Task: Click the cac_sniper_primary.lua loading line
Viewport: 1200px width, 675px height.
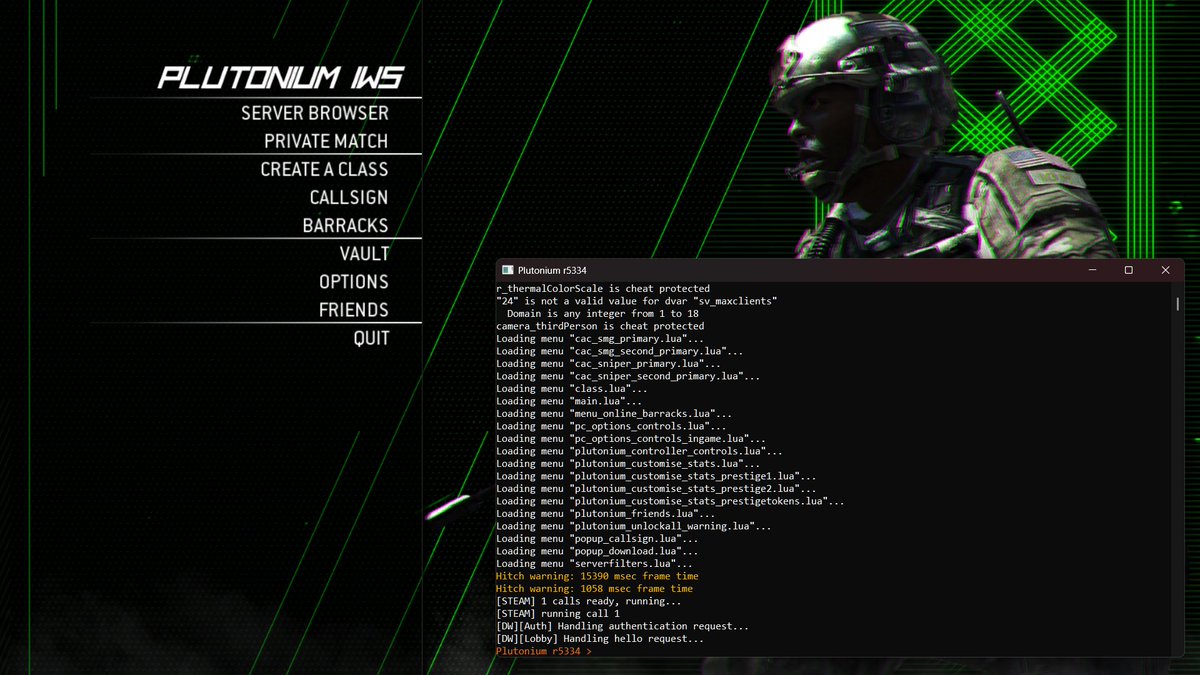Action: coord(609,364)
